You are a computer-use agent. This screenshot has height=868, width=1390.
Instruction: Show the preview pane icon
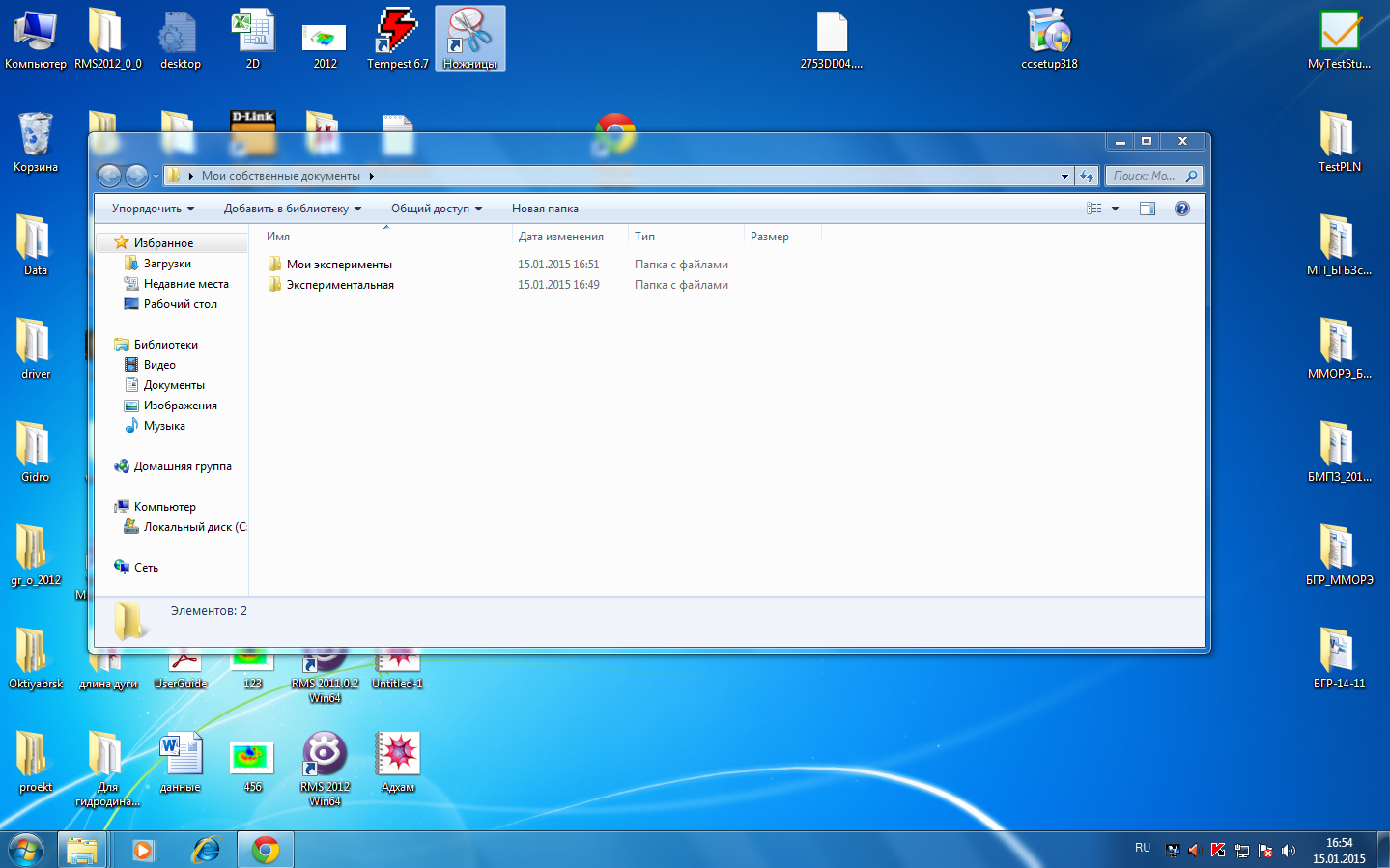pos(1148,209)
